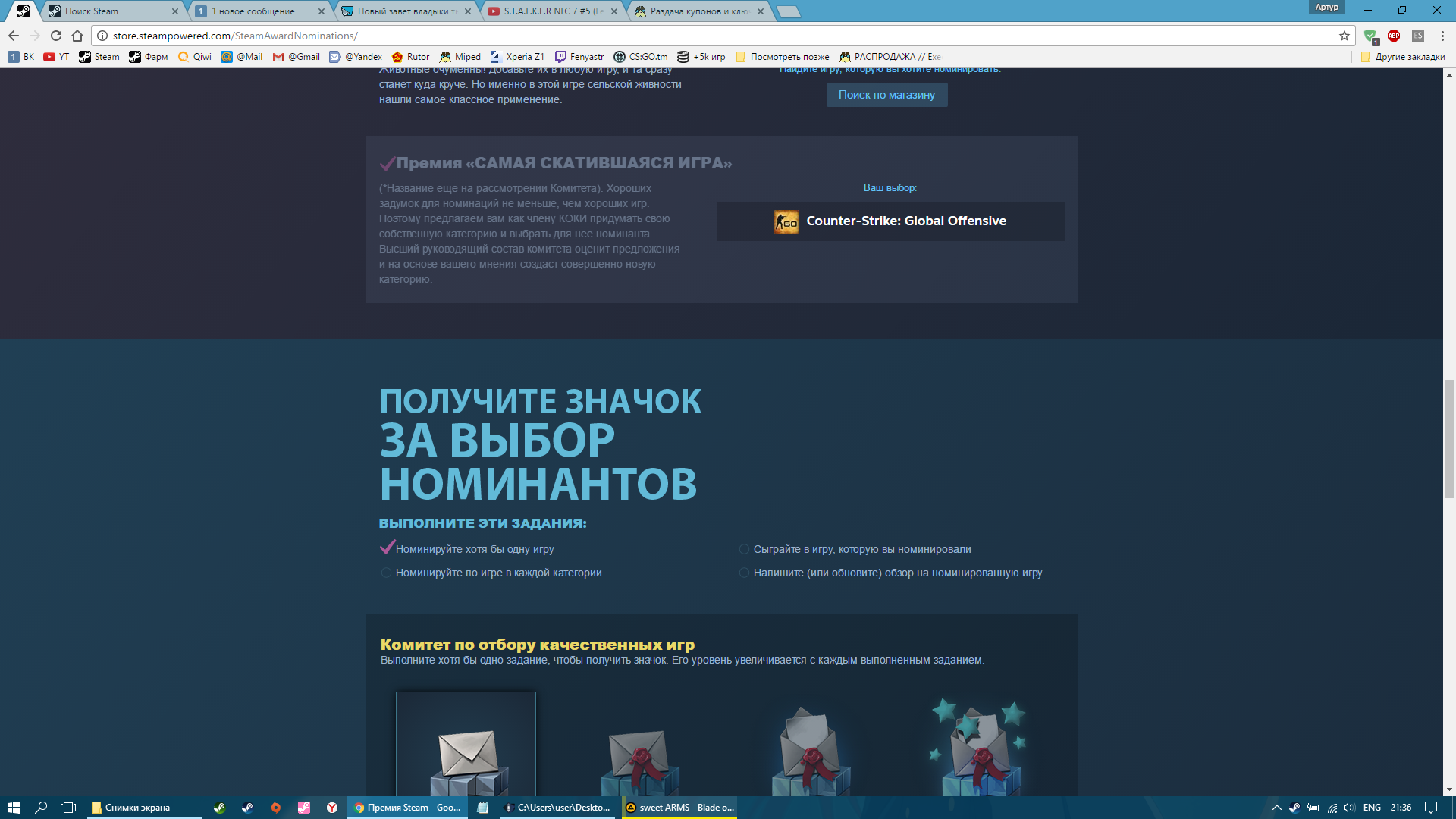Click the Counter-Strike: Global Offensive selection box
This screenshot has height=819, width=1456.
[890, 221]
